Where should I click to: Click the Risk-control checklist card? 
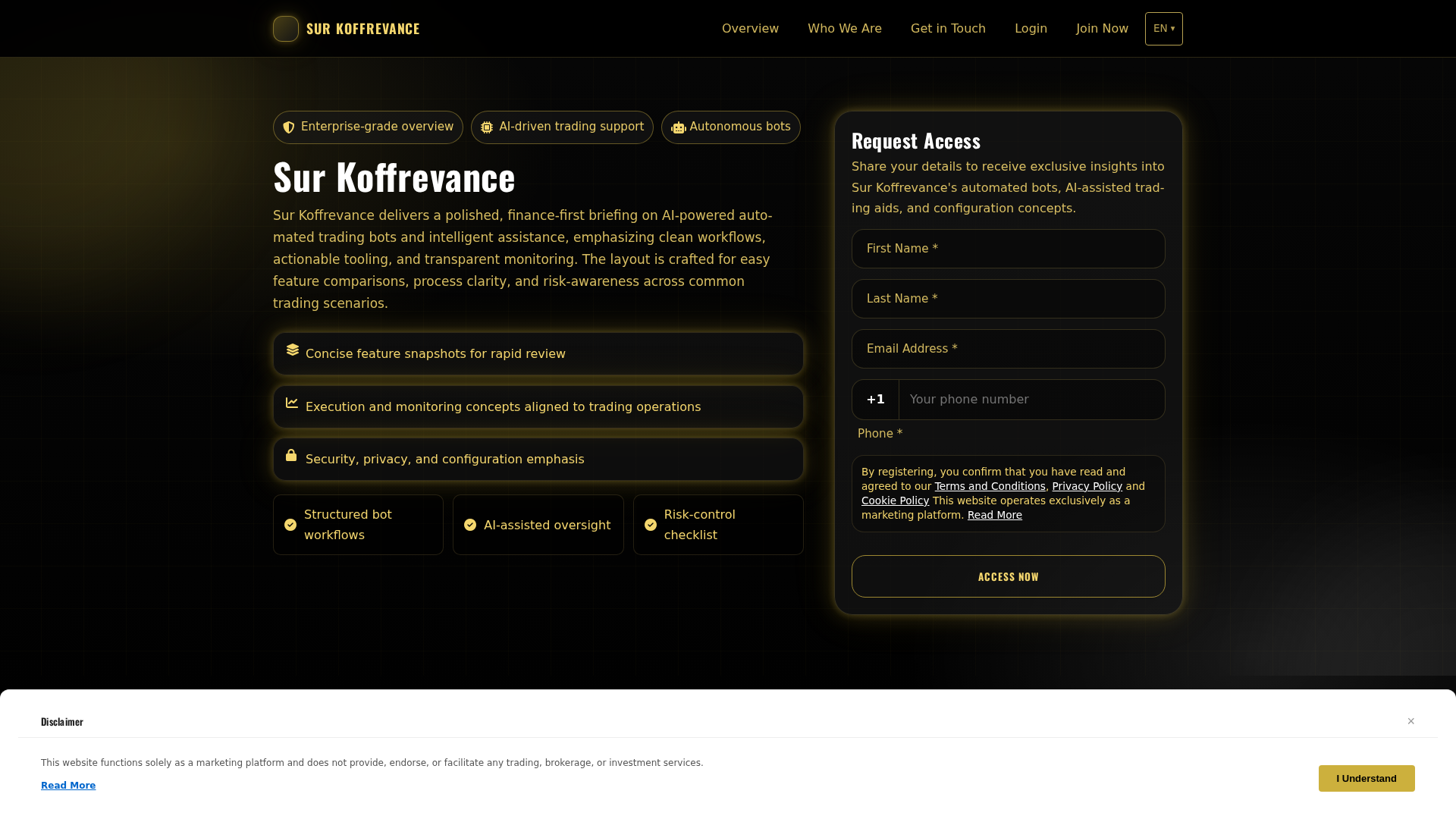(718, 525)
